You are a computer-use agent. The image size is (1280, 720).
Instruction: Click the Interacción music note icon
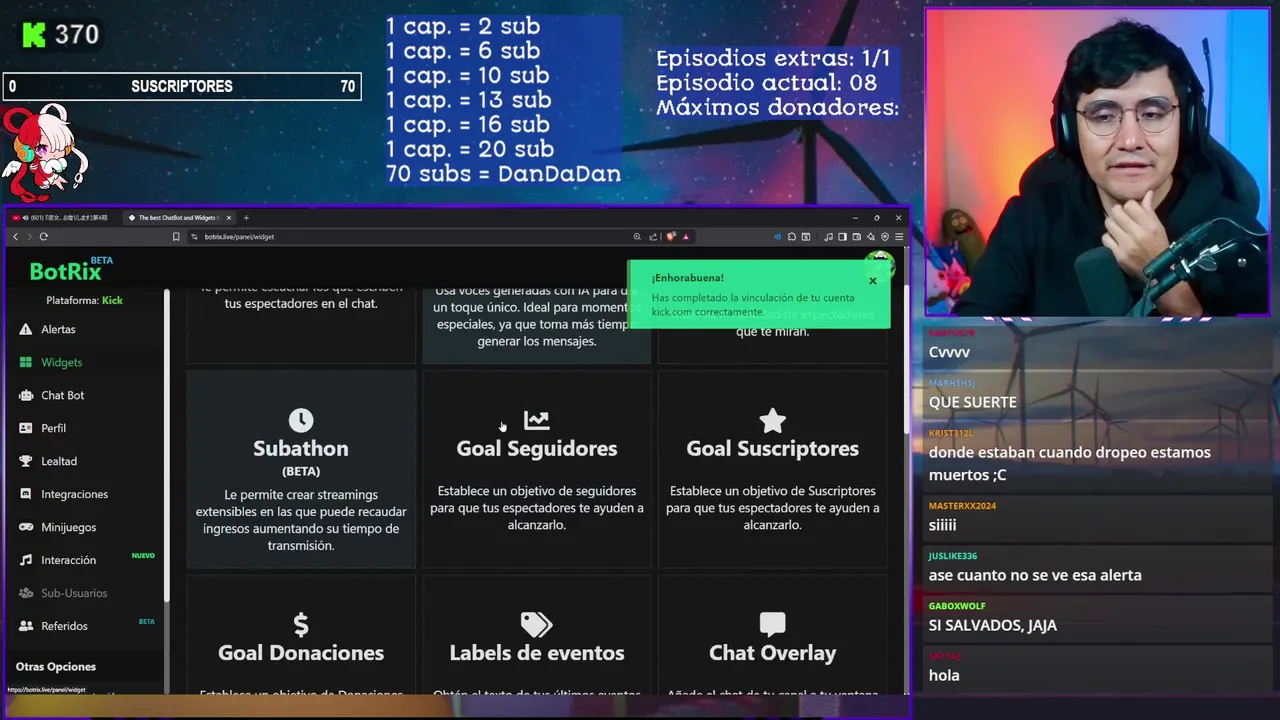pyautogui.click(x=26, y=560)
